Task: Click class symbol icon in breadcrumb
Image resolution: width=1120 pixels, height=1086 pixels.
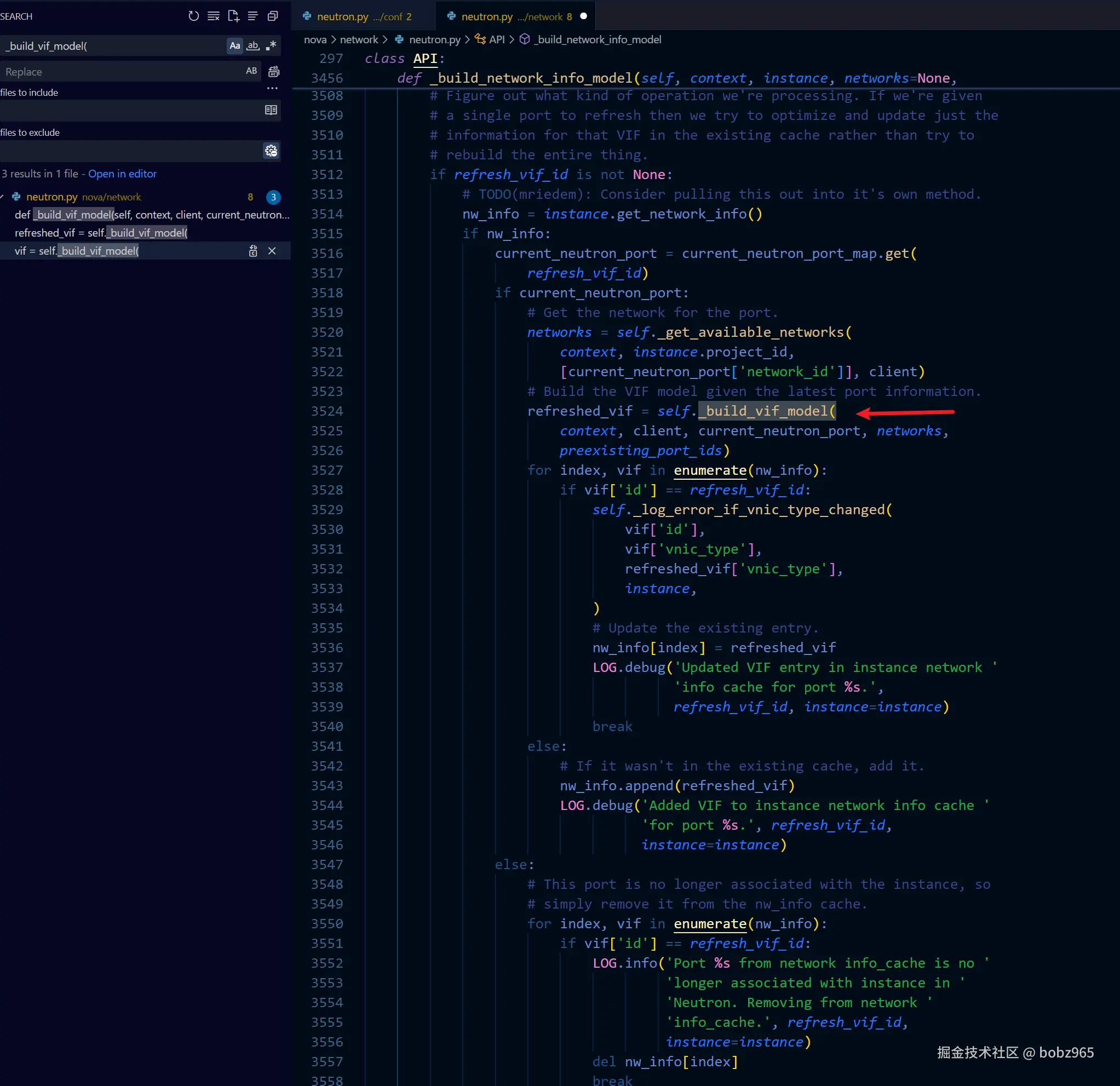Action: coord(480,39)
